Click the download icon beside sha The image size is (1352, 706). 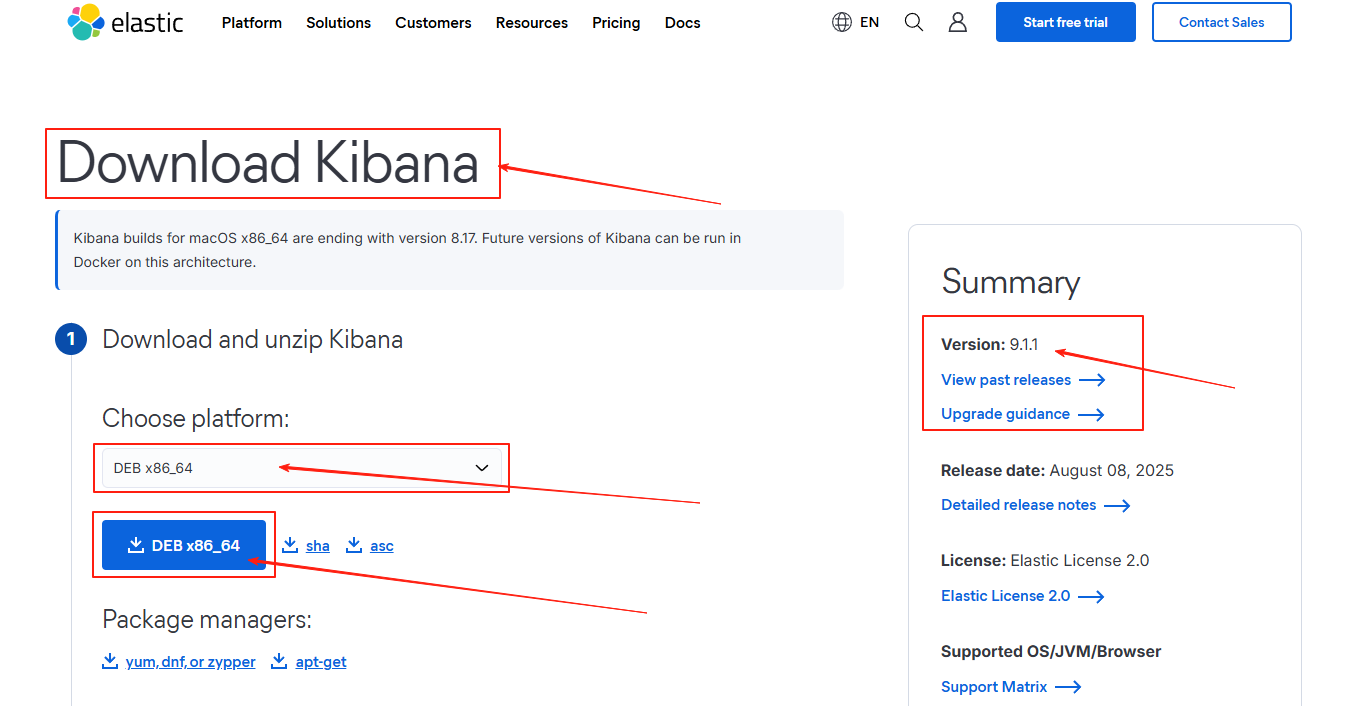click(x=290, y=545)
